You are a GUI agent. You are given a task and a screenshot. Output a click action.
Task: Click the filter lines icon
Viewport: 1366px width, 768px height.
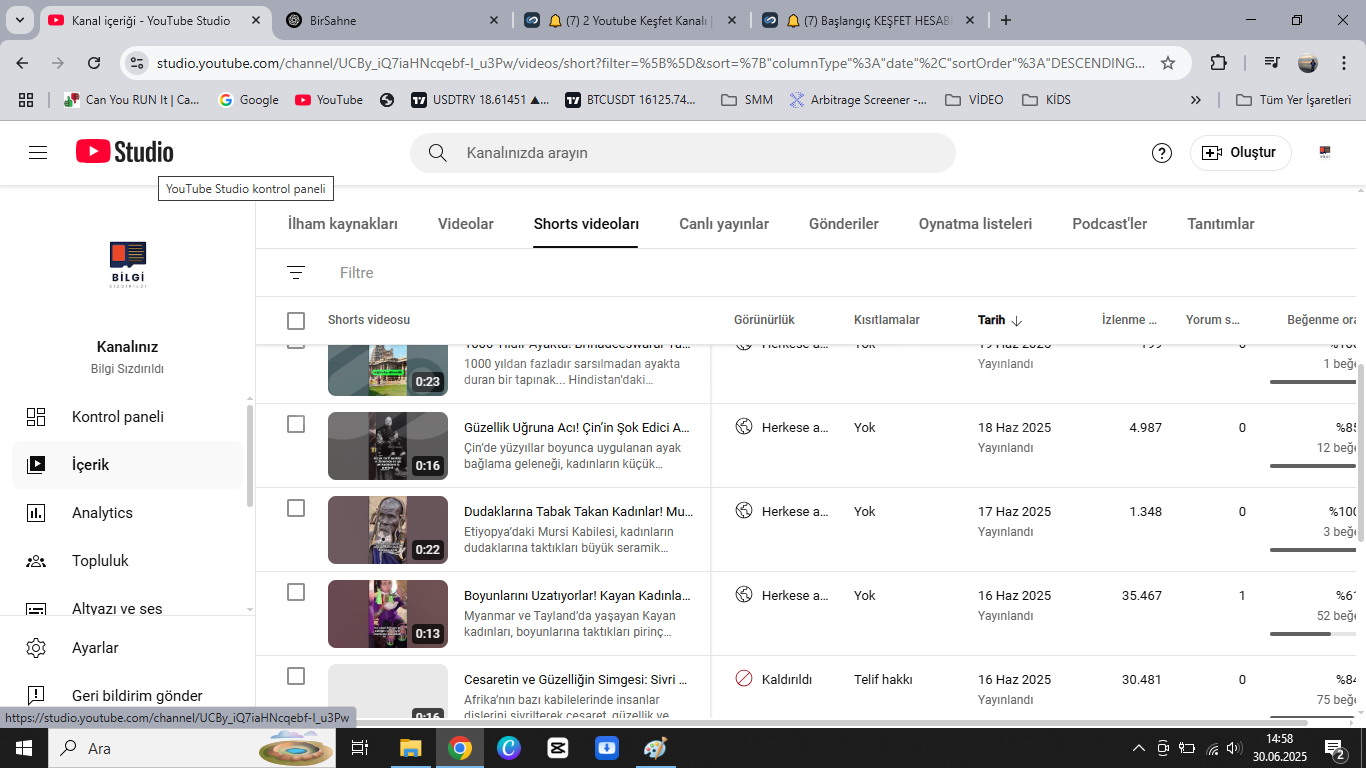[296, 273]
